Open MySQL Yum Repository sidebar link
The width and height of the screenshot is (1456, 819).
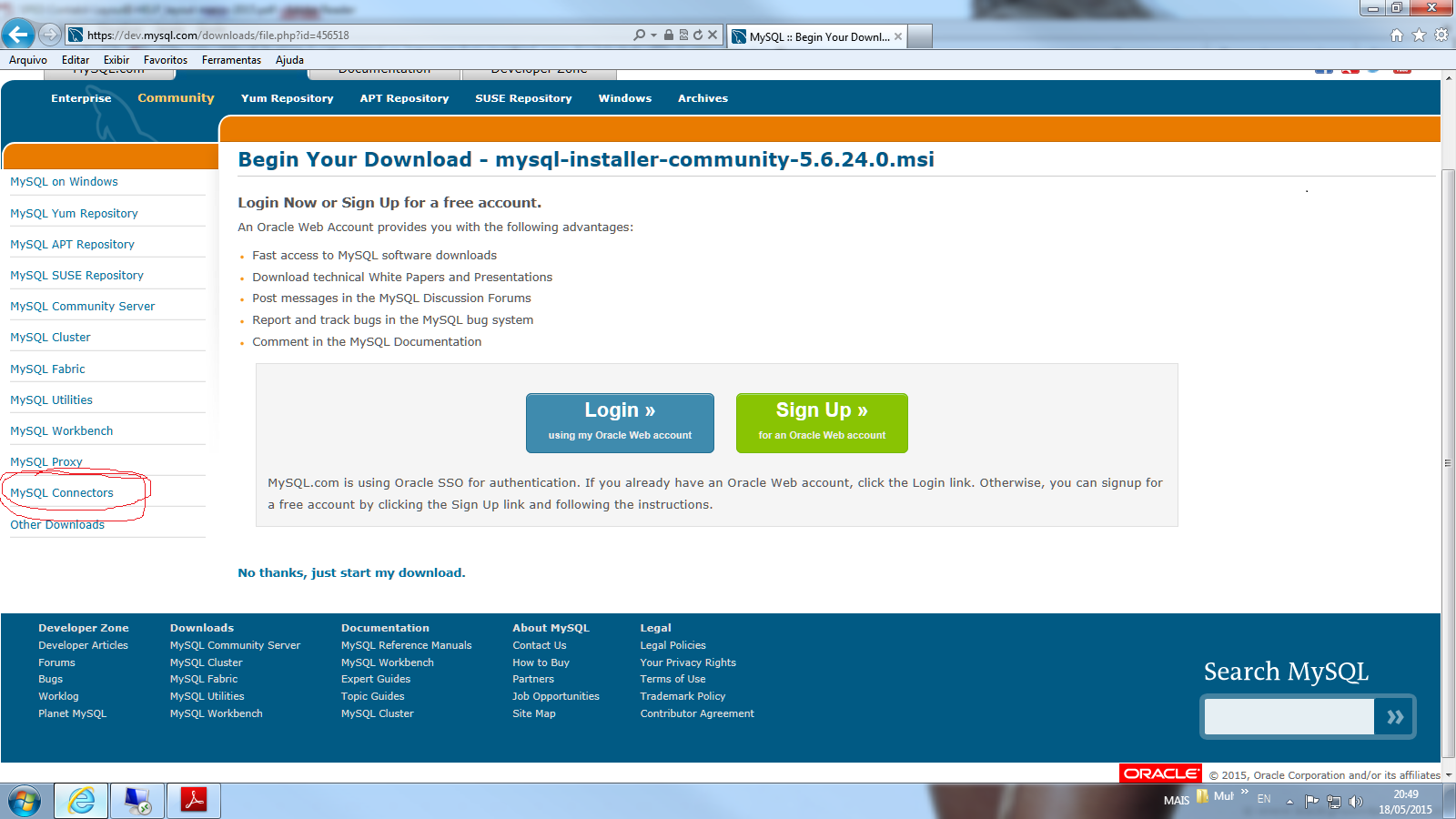pyautogui.click(x=74, y=214)
